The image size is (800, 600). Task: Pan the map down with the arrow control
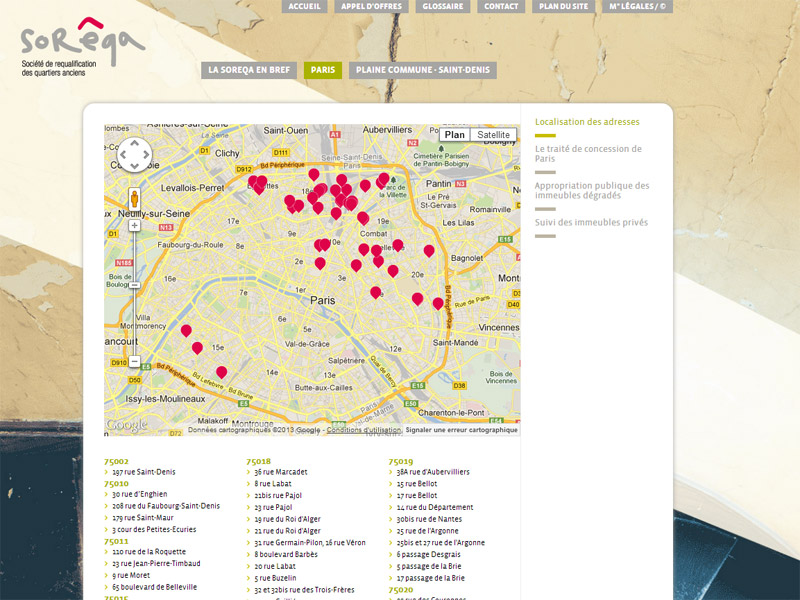134,165
